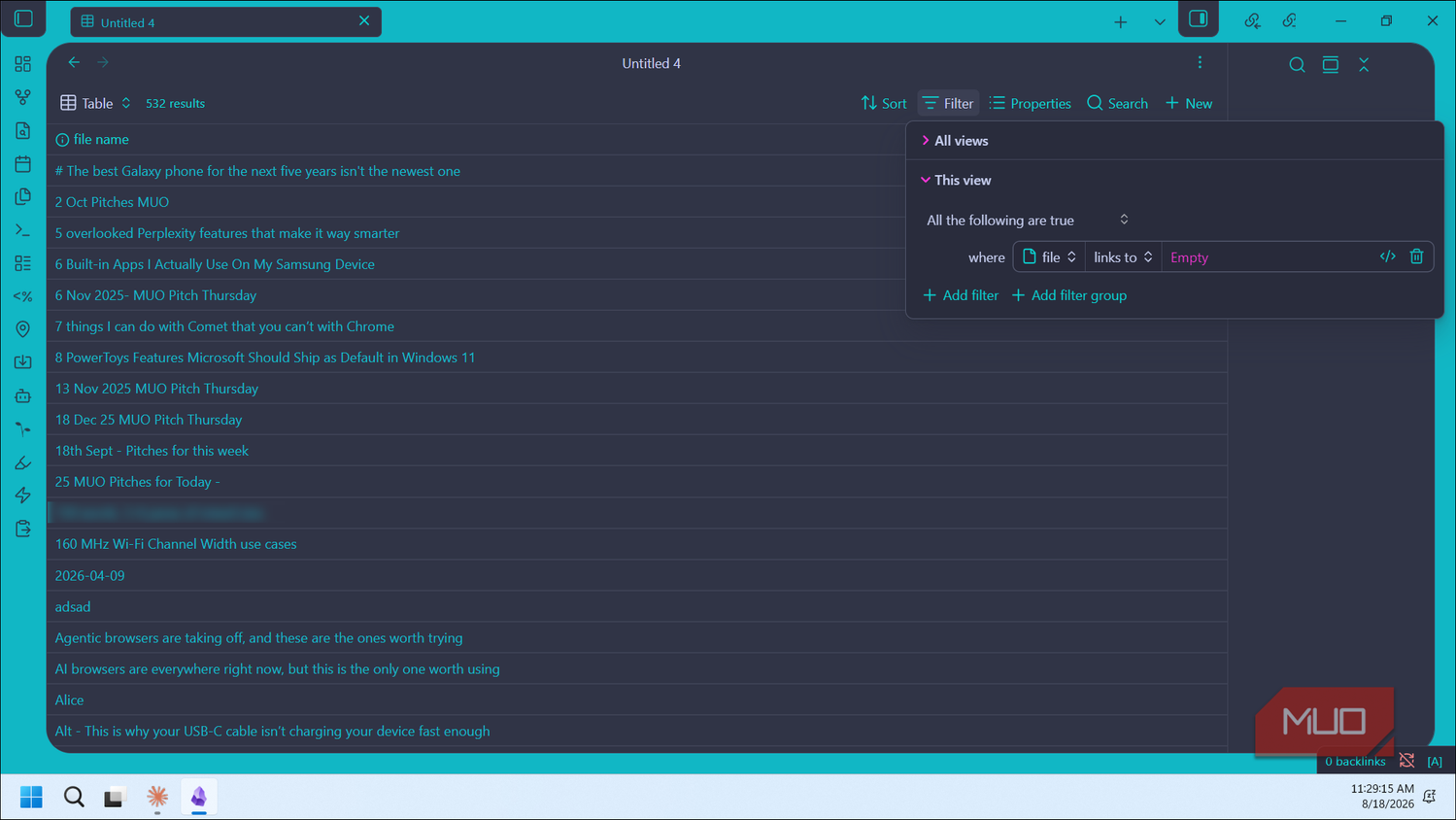Viewport: 1456px width, 820px height.
Task: Navigate forward with right arrow
Action: tap(103, 62)
